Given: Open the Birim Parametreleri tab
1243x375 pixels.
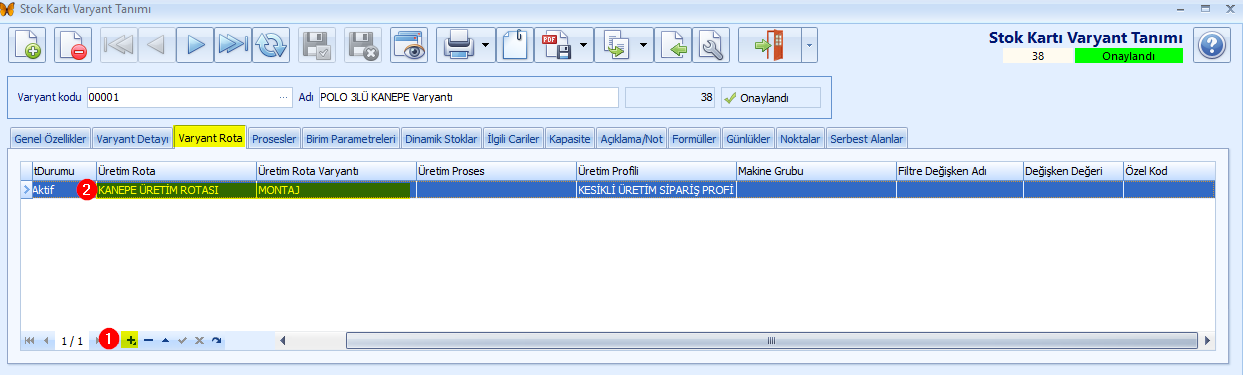Looking at the screenshot, I should (x=350, y=139).
